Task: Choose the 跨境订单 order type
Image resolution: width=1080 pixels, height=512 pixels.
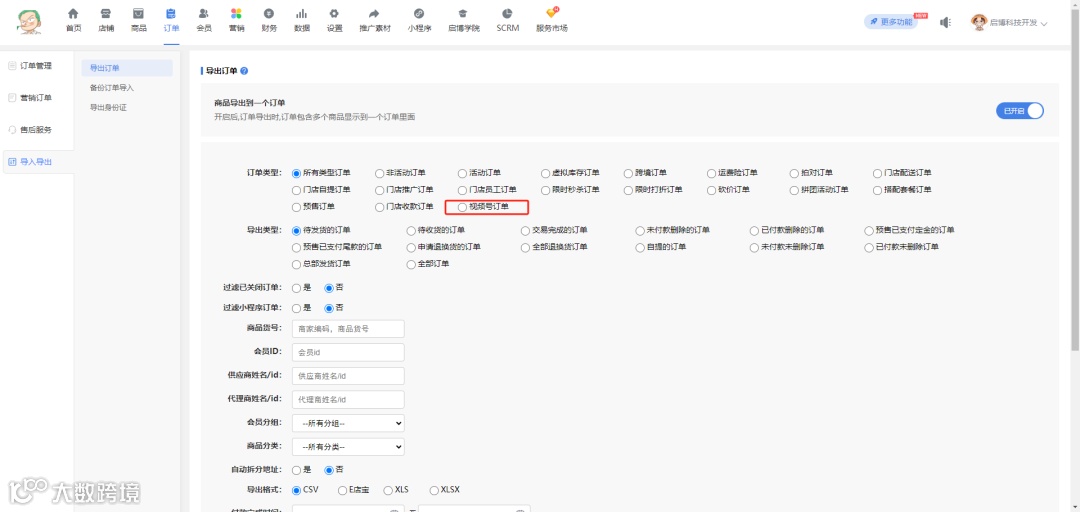Action: (x=629, y=173)
